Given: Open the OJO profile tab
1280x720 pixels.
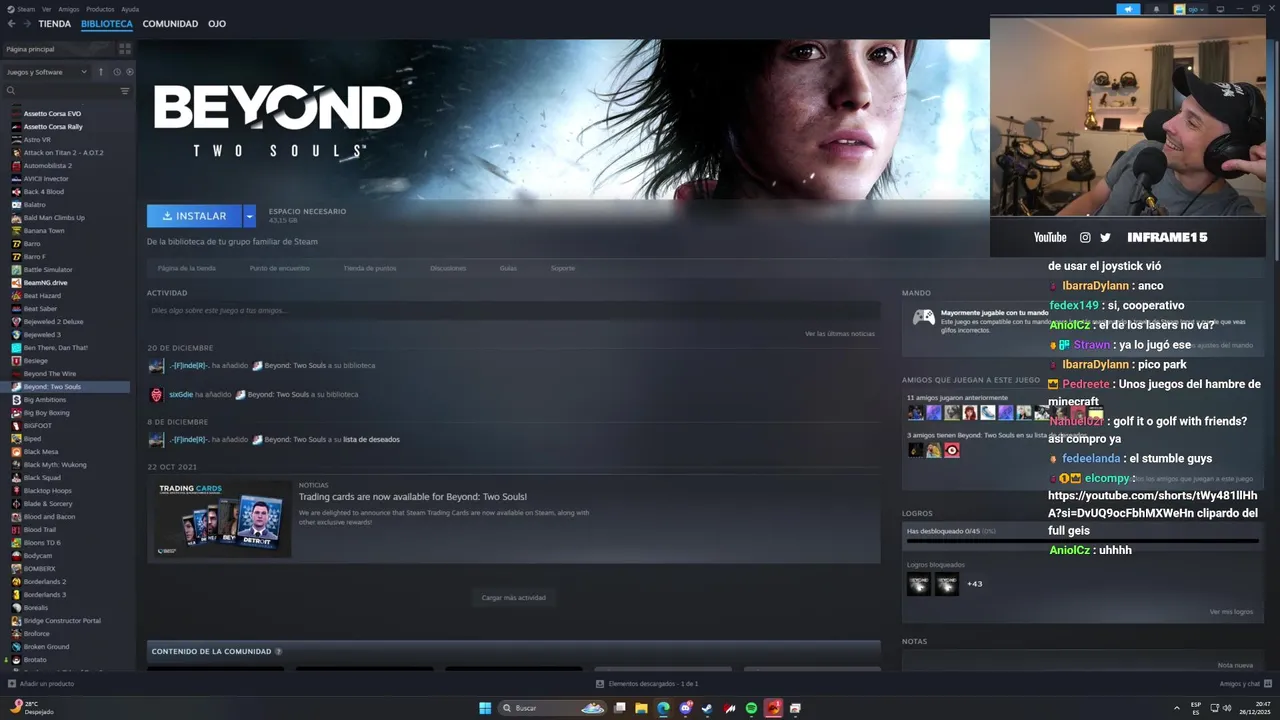Looking at the screenshot, I should [x=217, y=23].
